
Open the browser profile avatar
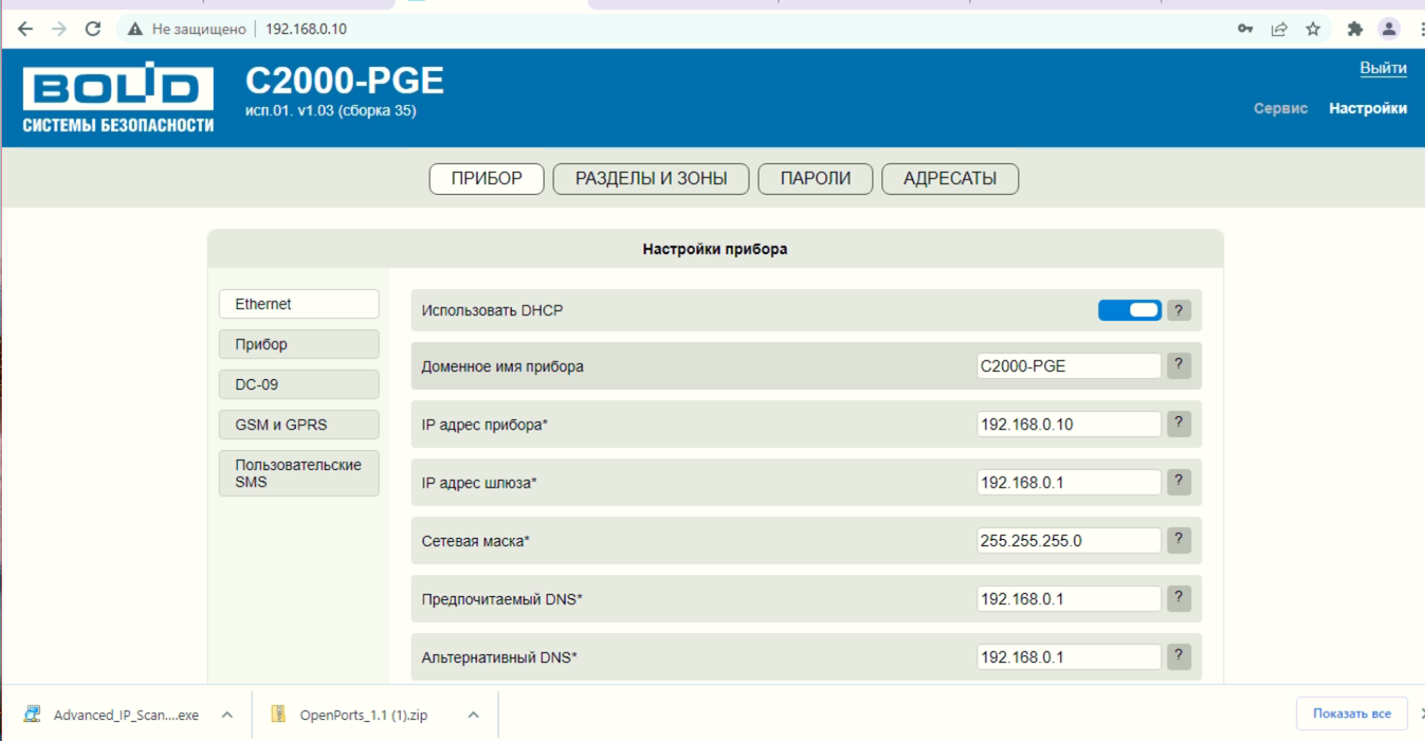[x=1389, y=29]
